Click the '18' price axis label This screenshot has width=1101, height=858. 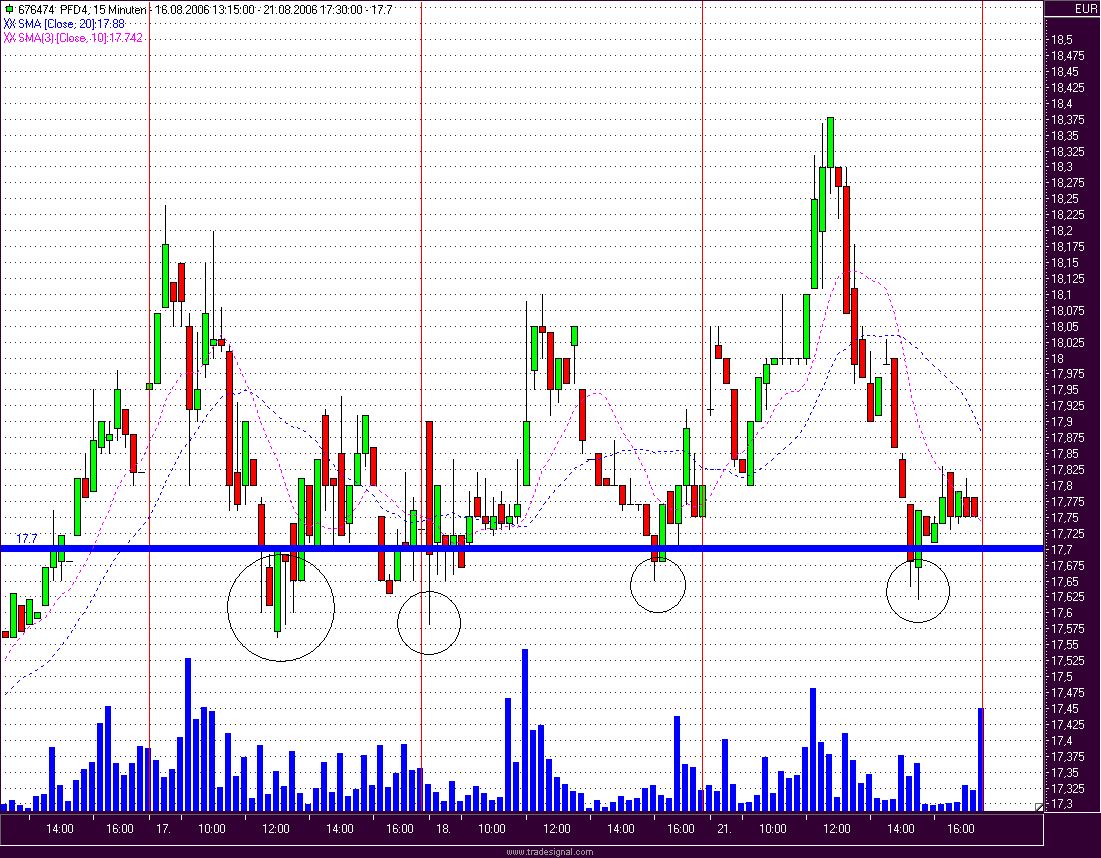coord(1057,359)
